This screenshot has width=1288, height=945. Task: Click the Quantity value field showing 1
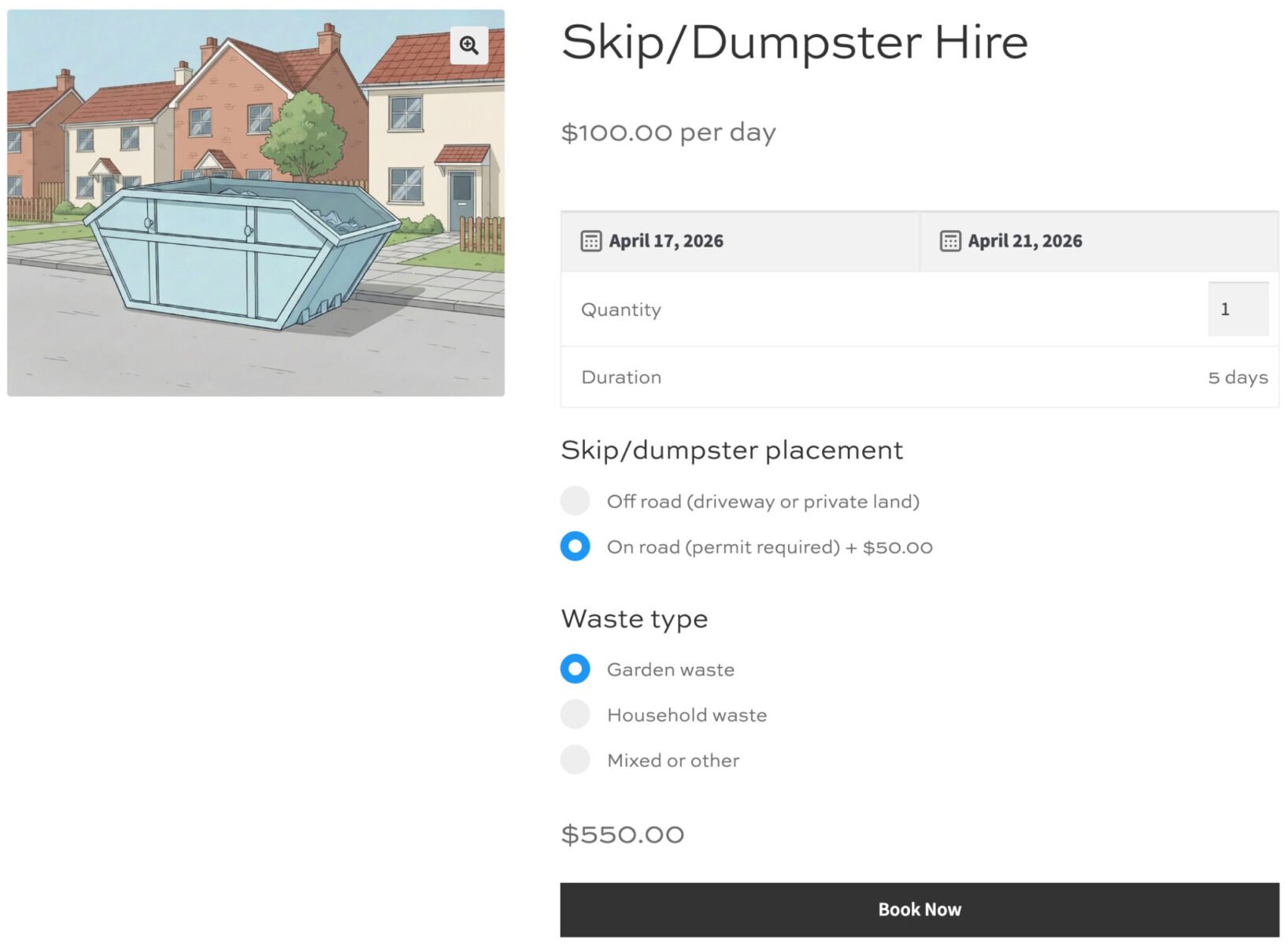(1238, 309)
